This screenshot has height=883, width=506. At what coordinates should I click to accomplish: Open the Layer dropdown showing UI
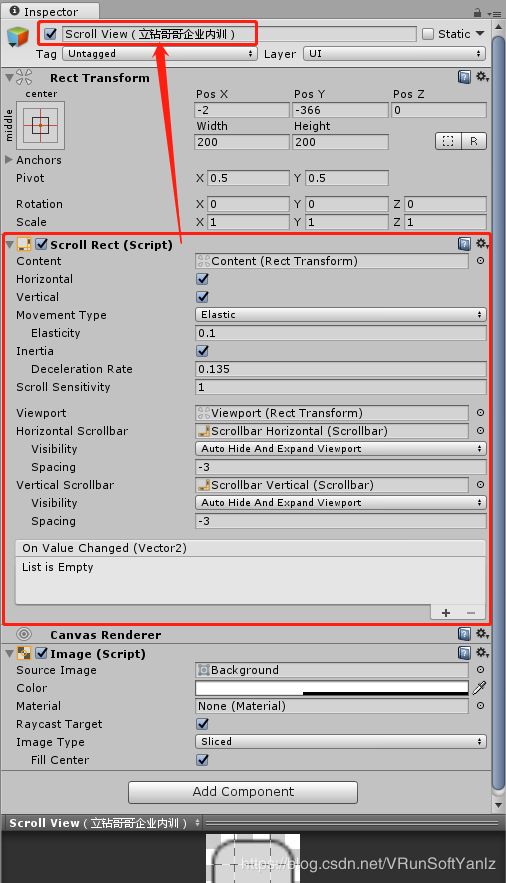pyautogui.click(x=395, y=53)
